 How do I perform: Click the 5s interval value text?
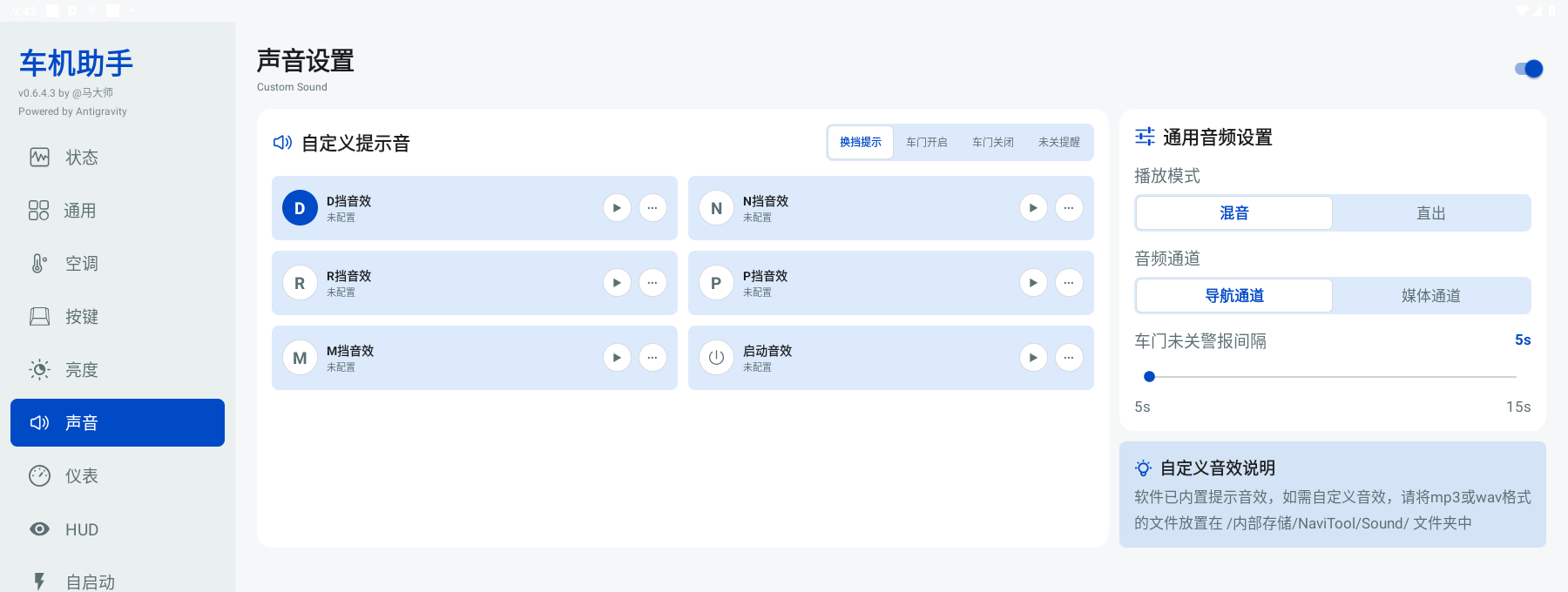coord(1523,340)
